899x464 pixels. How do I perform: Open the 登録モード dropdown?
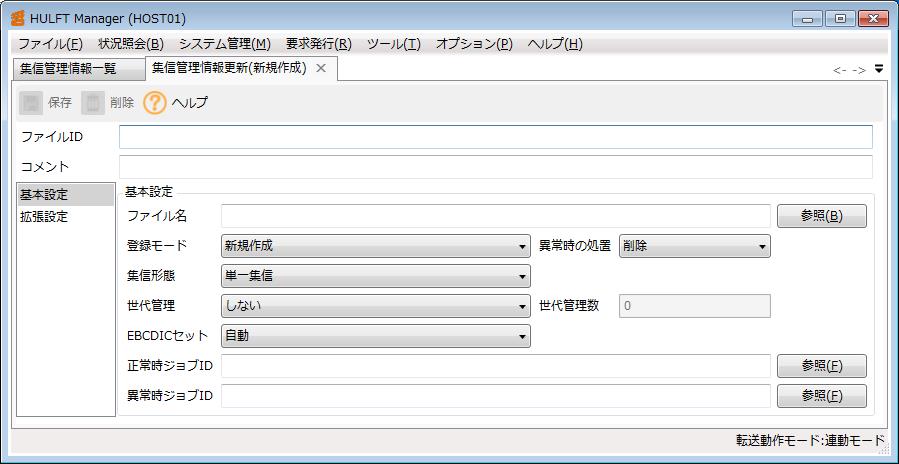click(x=376, y=246)
